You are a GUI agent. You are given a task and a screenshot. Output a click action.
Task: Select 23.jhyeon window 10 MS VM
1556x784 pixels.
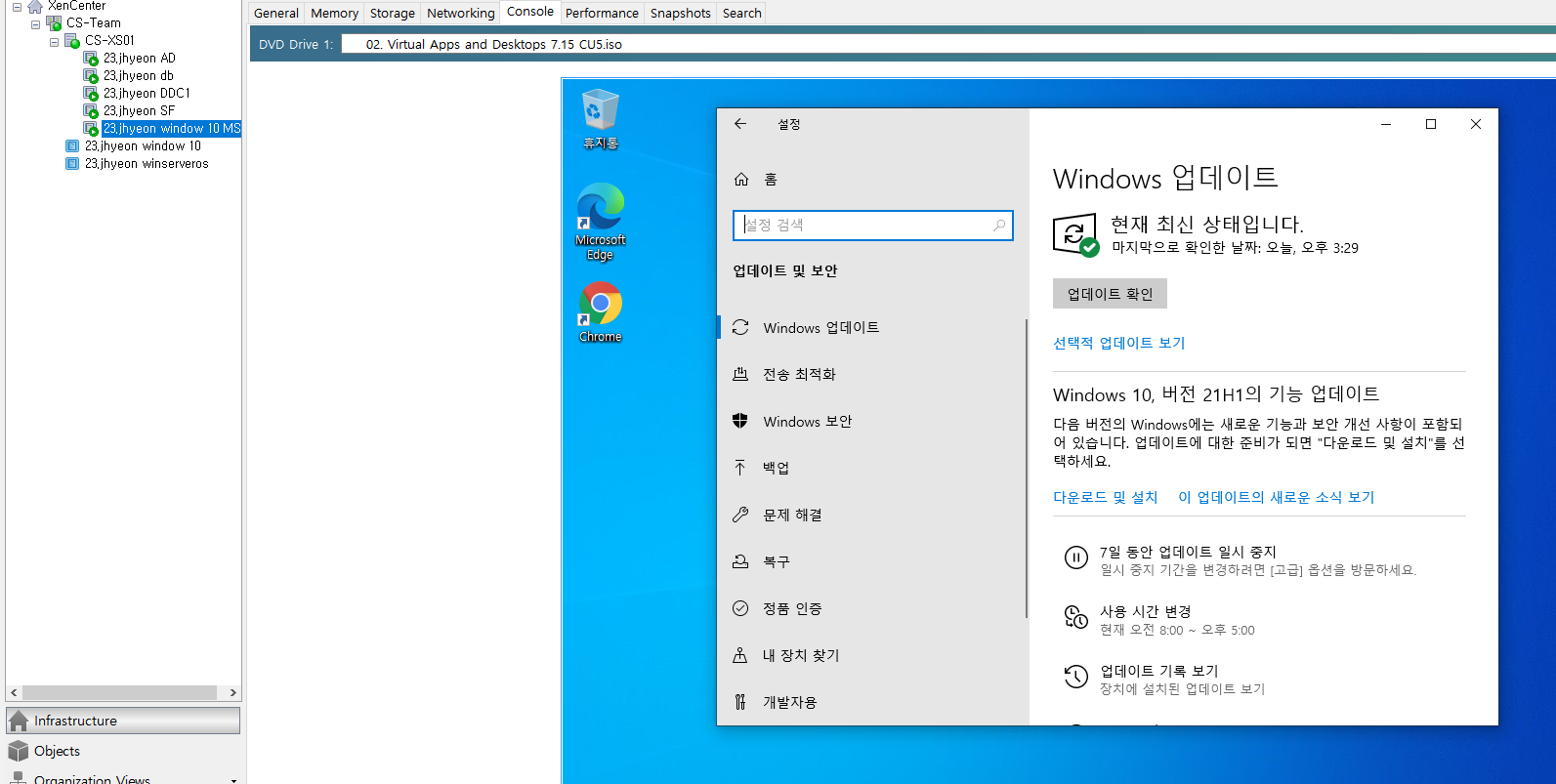pos(171,129)
